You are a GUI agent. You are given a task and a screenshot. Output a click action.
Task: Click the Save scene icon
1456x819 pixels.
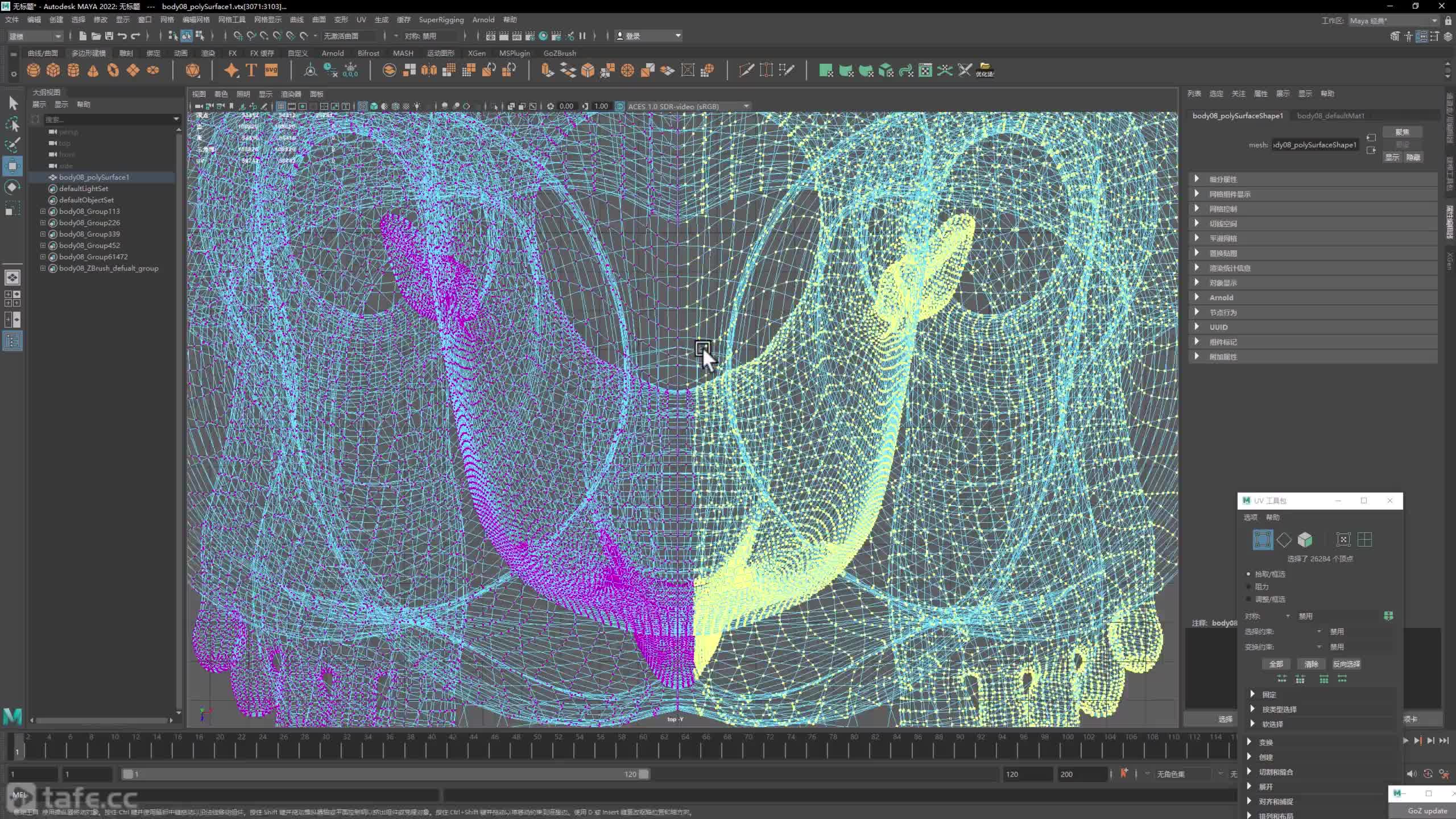click(x=109, y=36)
